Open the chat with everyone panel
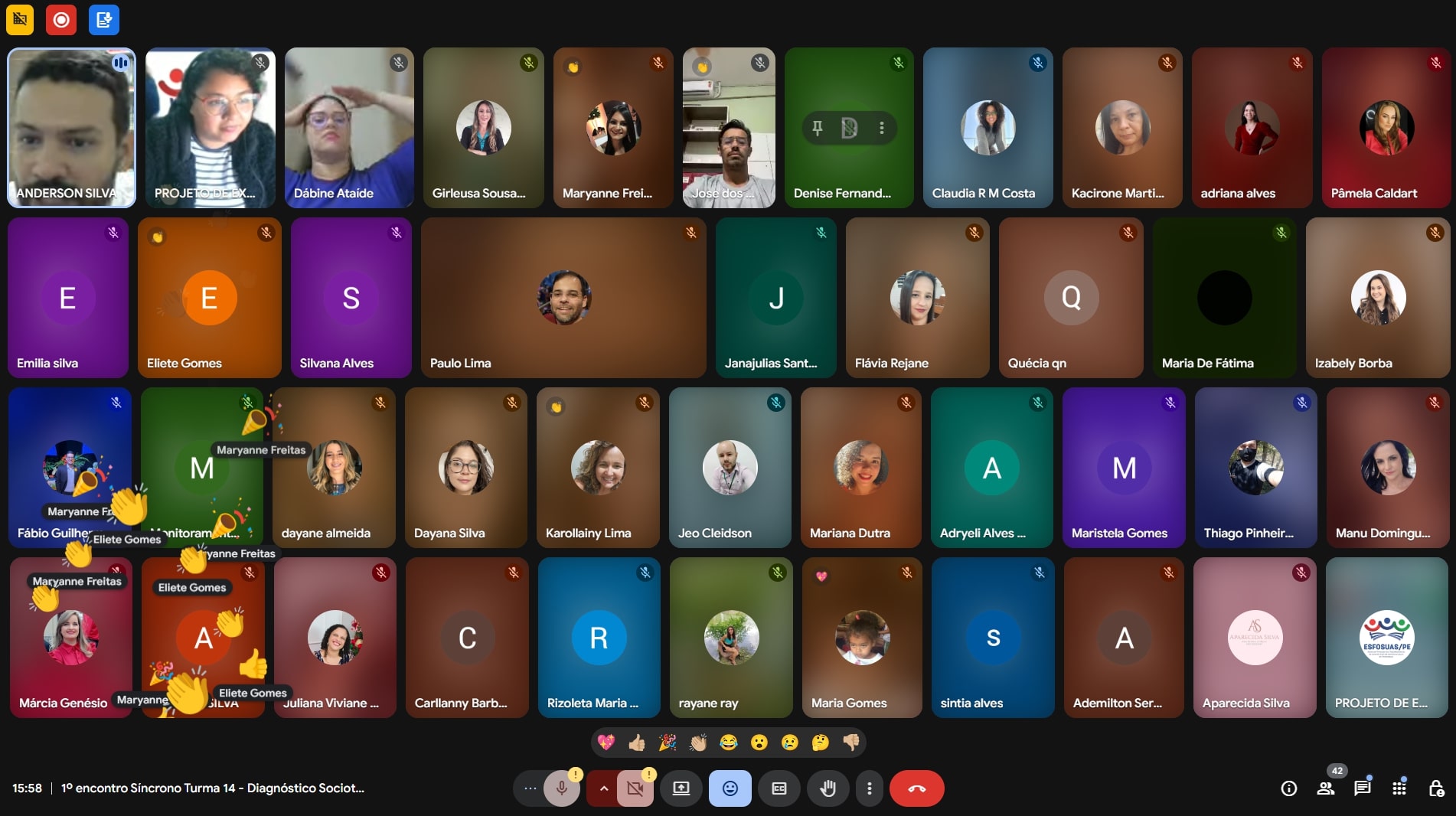1456x816 pixels. click(1363, 788)
